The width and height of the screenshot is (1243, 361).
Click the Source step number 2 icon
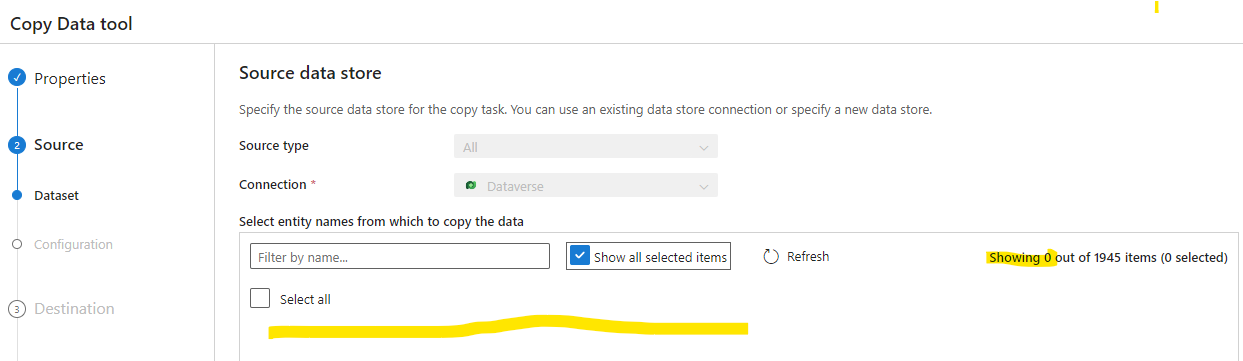(16, 145)
